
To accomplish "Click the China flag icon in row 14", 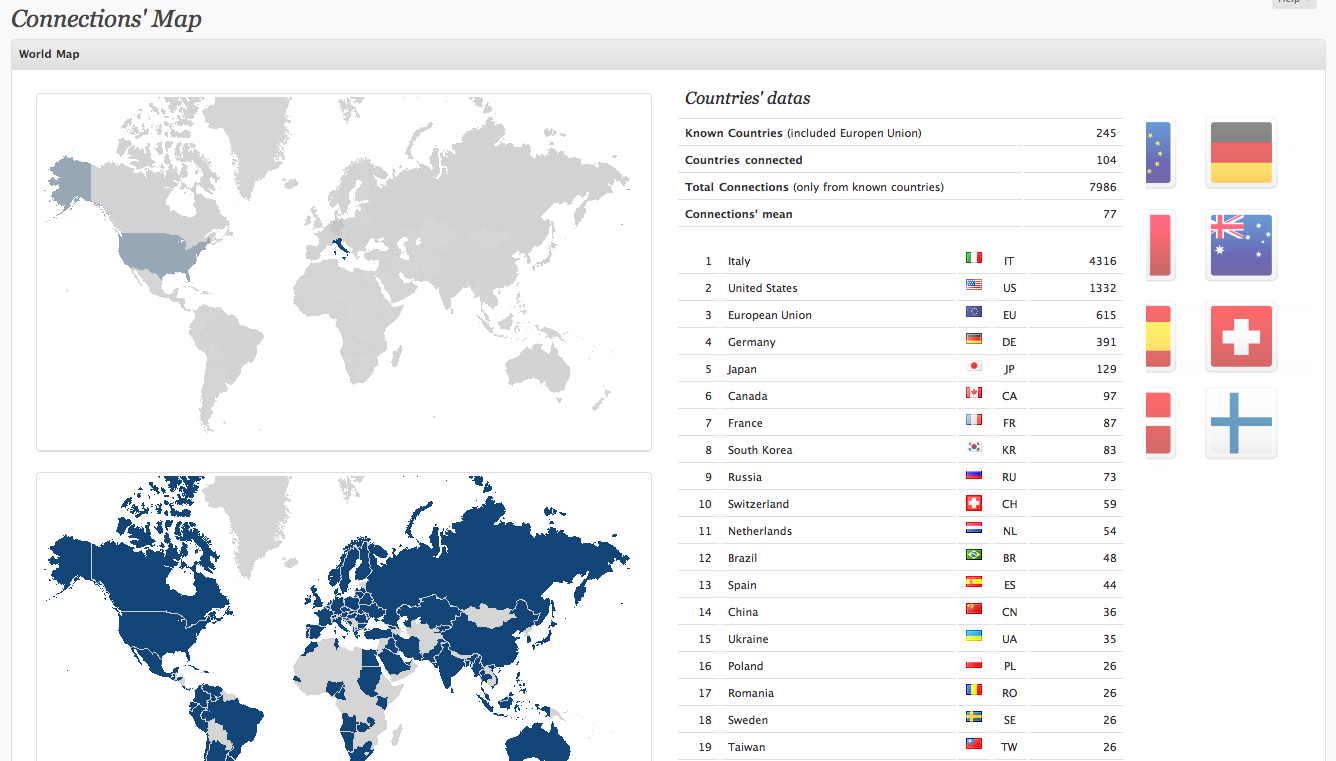I will tap(973, 609).
